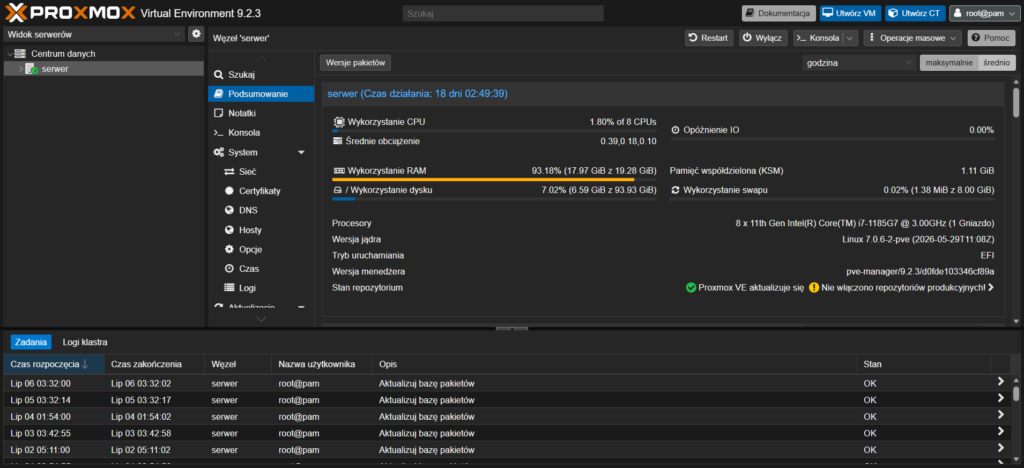Select średnio graph mode
The height and width of the screenshot is (468, 1024).
coord(997,63)
